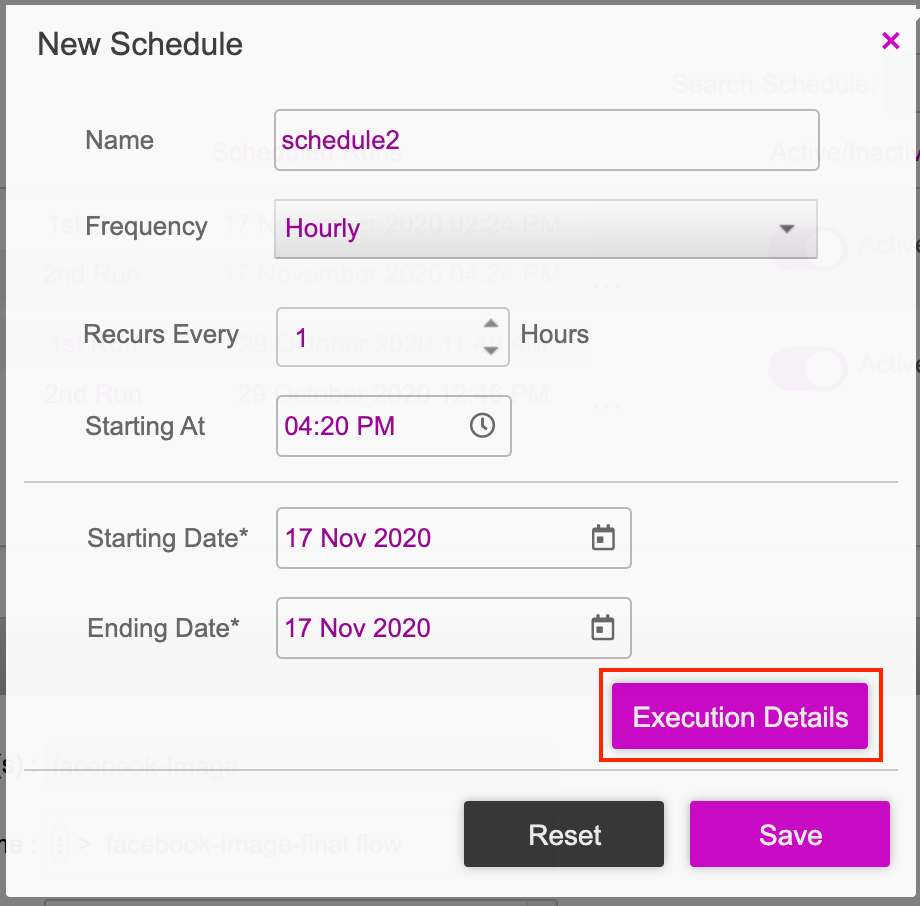Click the Starting Date field
The image size is (920, 906).
pos(454,538)
